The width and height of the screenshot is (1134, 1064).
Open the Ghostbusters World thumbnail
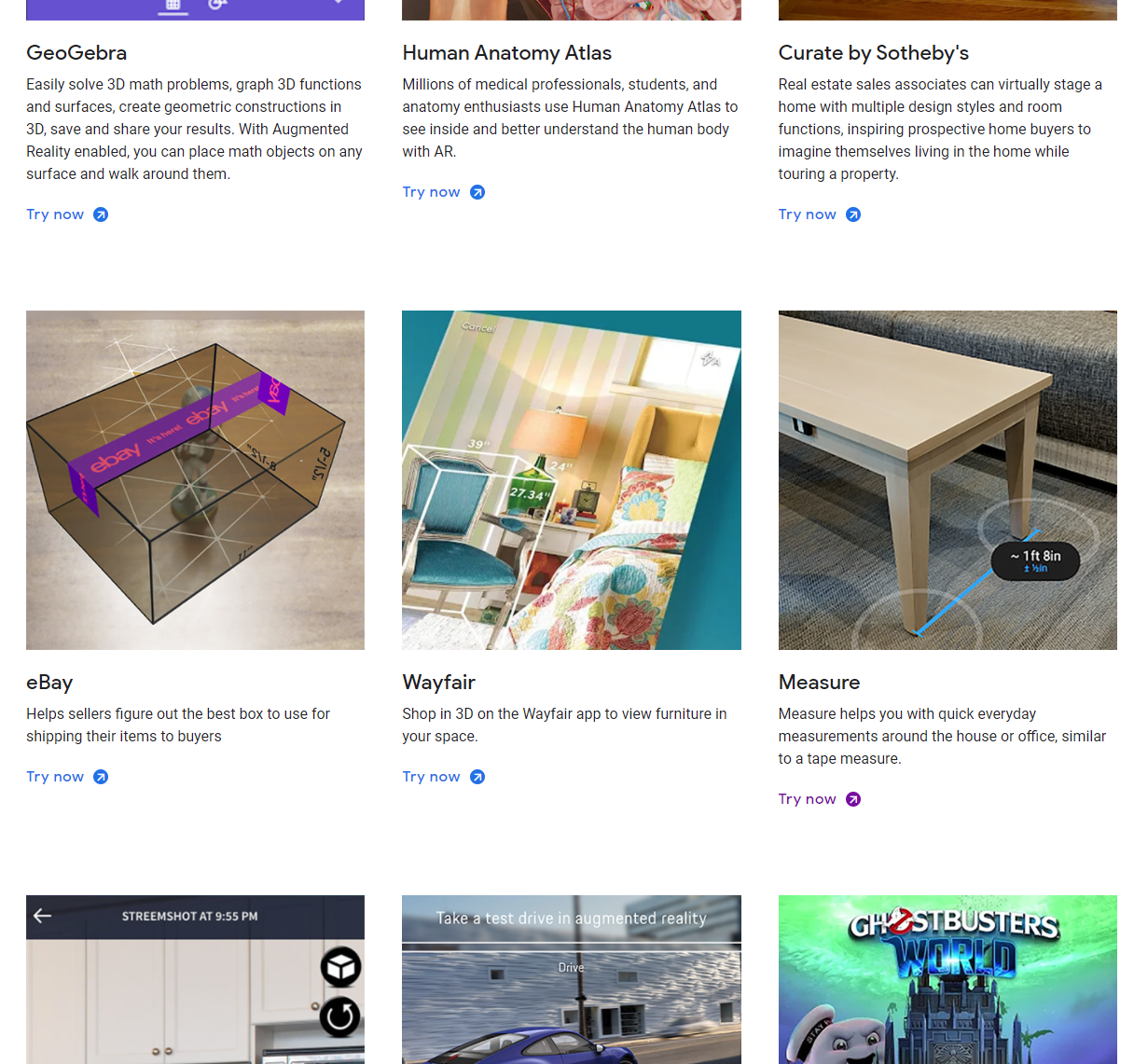(947, 979)
